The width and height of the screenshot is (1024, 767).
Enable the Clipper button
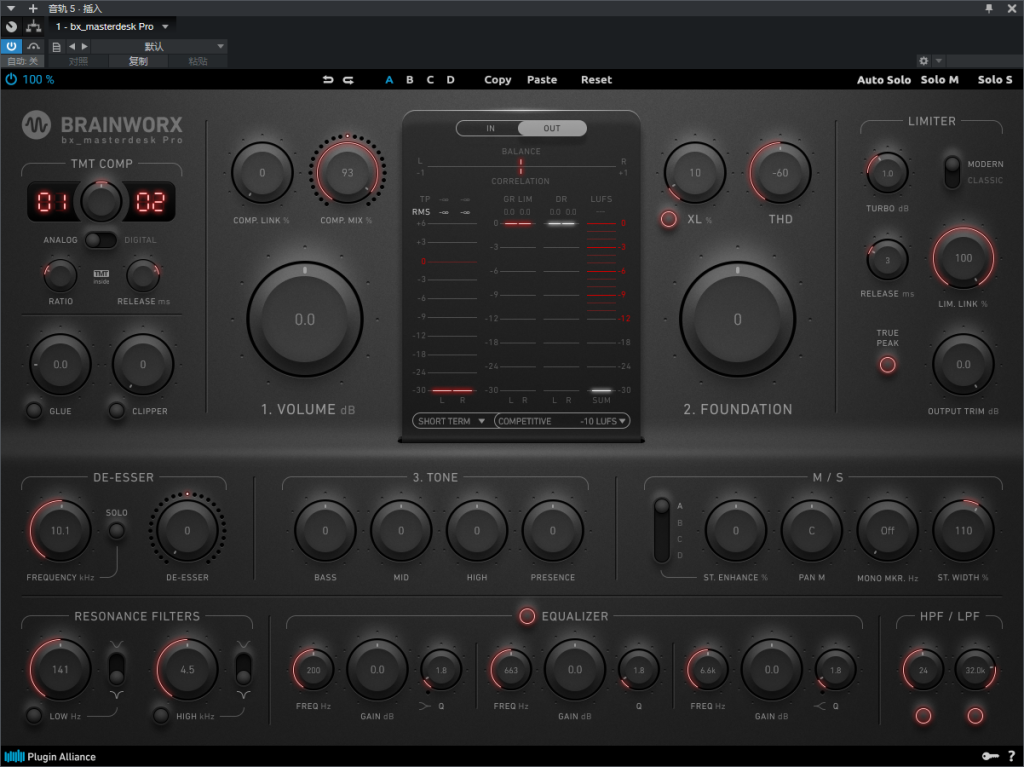pyautogui.click(x=116, y=411)
